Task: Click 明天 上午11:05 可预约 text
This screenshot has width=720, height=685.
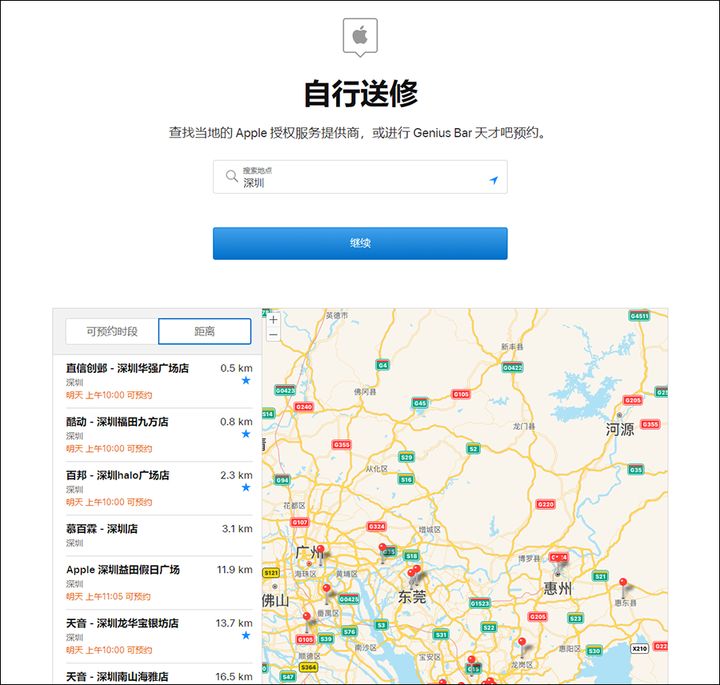Action: pos(108,596)
